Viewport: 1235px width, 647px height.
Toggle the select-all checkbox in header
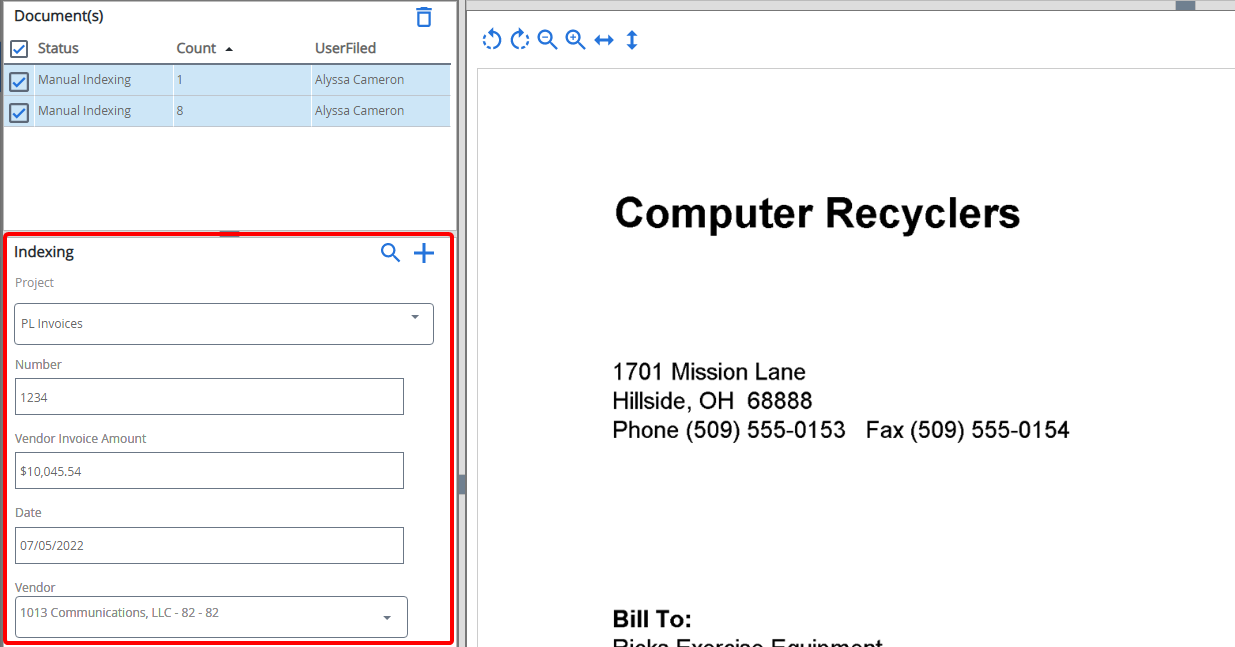pyautogui.click(x=19, y=49)
